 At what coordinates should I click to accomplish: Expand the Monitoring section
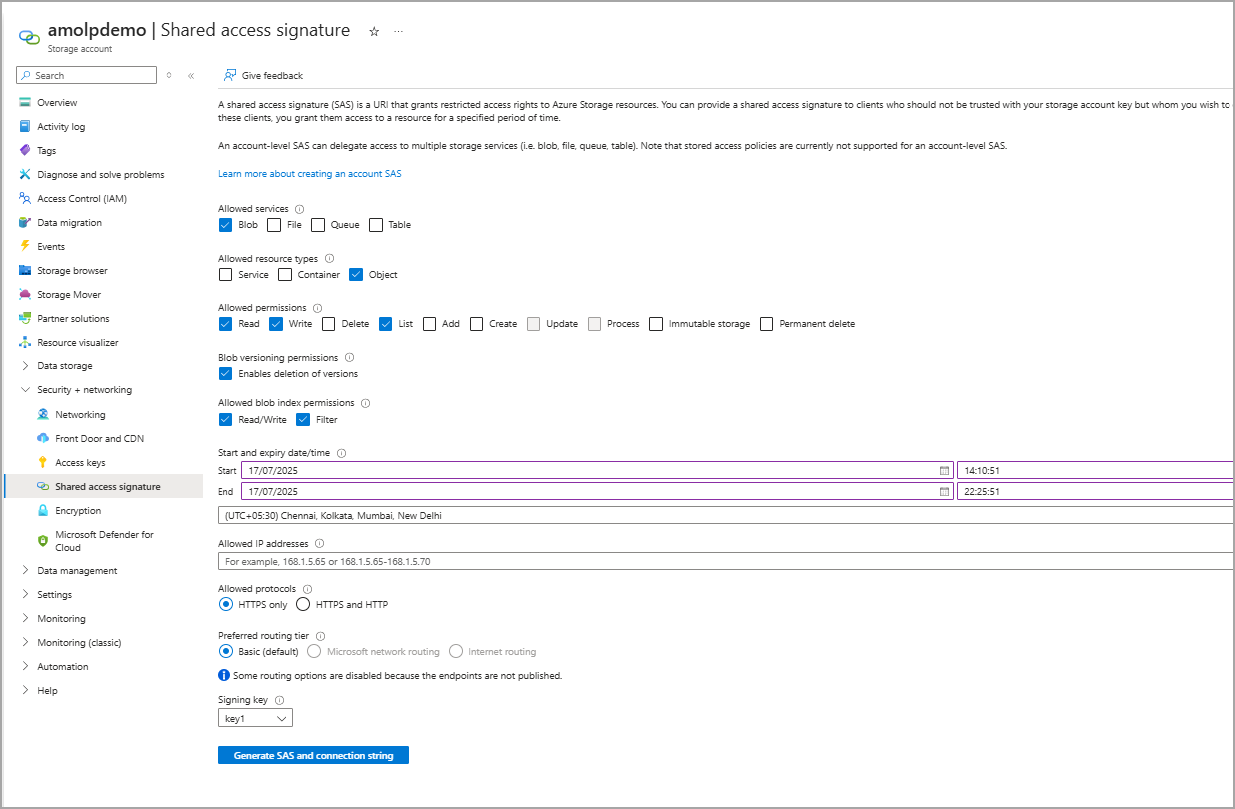[x=25, y=619]
